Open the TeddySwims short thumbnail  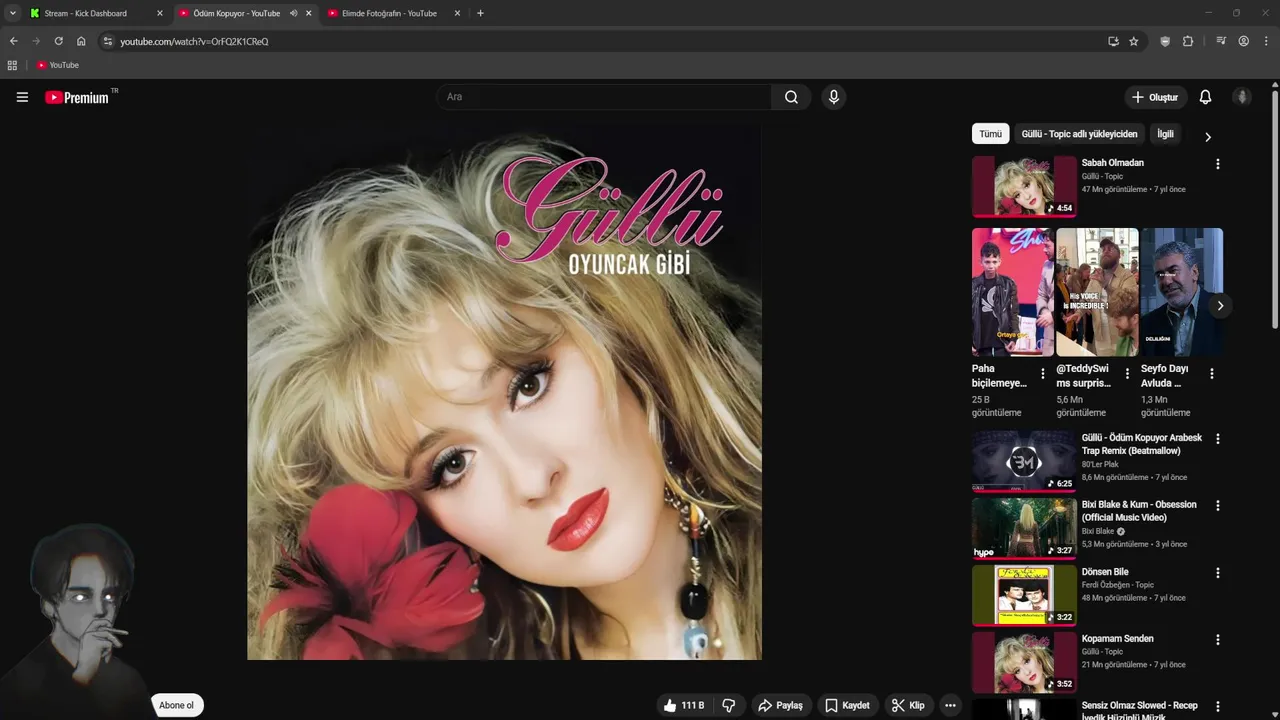pos(1097,292)
